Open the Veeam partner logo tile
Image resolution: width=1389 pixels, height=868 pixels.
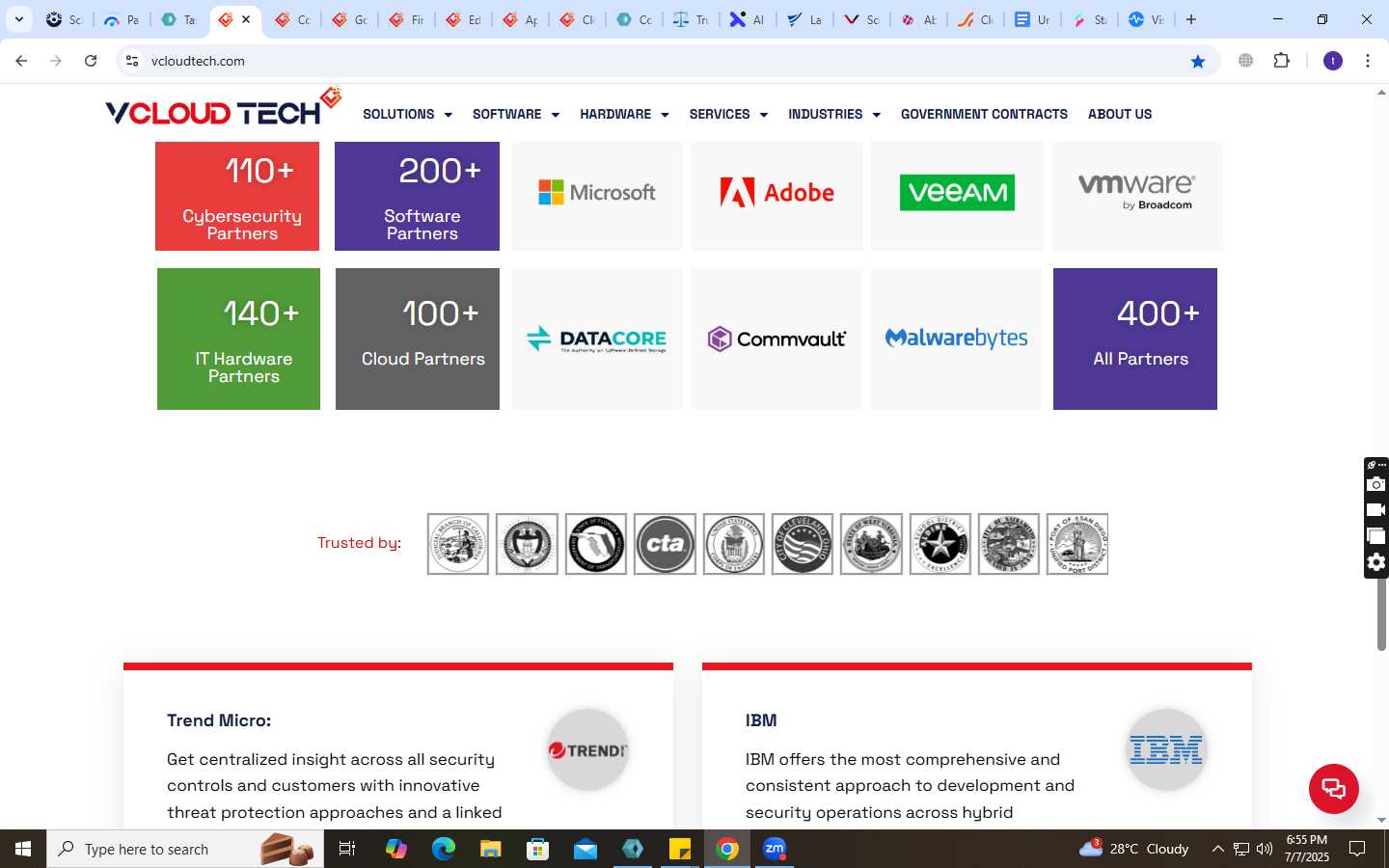957,196
